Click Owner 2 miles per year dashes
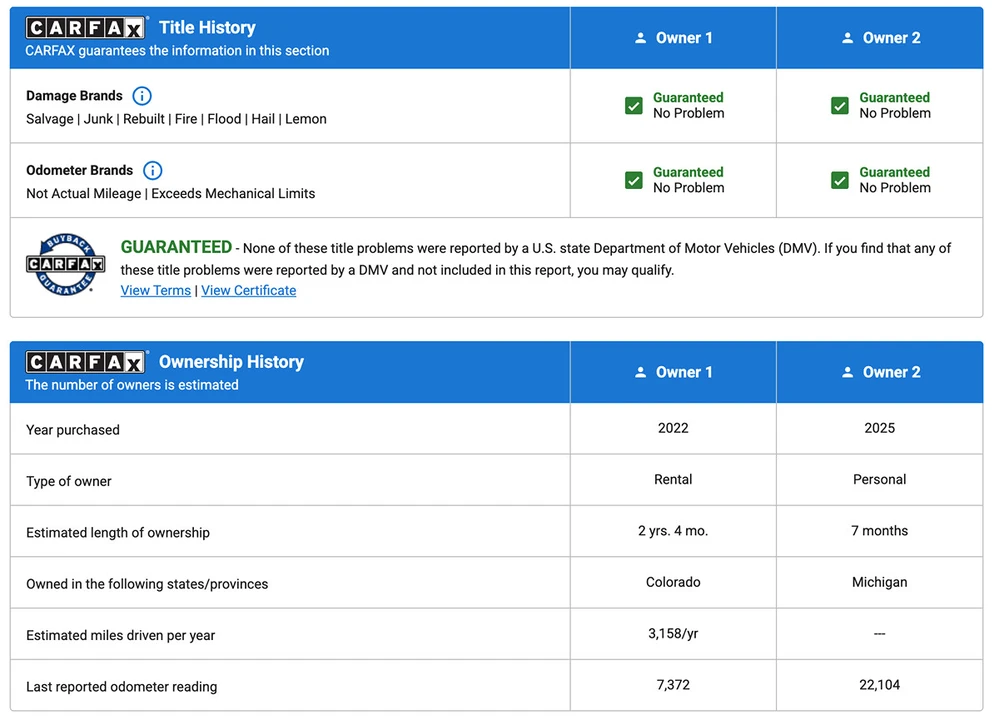Screen dimensions: 999x720 (x=879, y=634)
